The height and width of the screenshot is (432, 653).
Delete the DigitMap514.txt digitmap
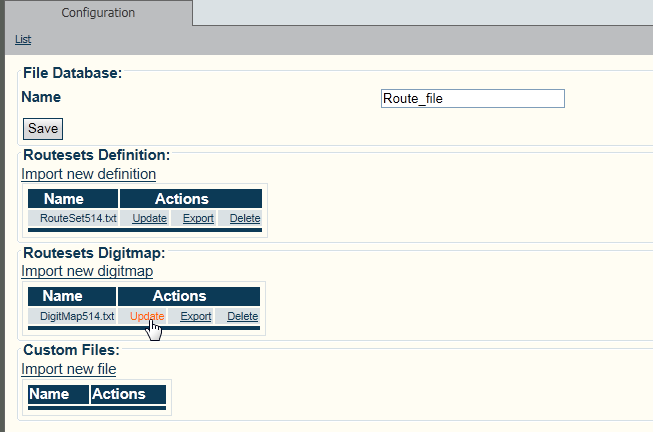tap(242, 316)
